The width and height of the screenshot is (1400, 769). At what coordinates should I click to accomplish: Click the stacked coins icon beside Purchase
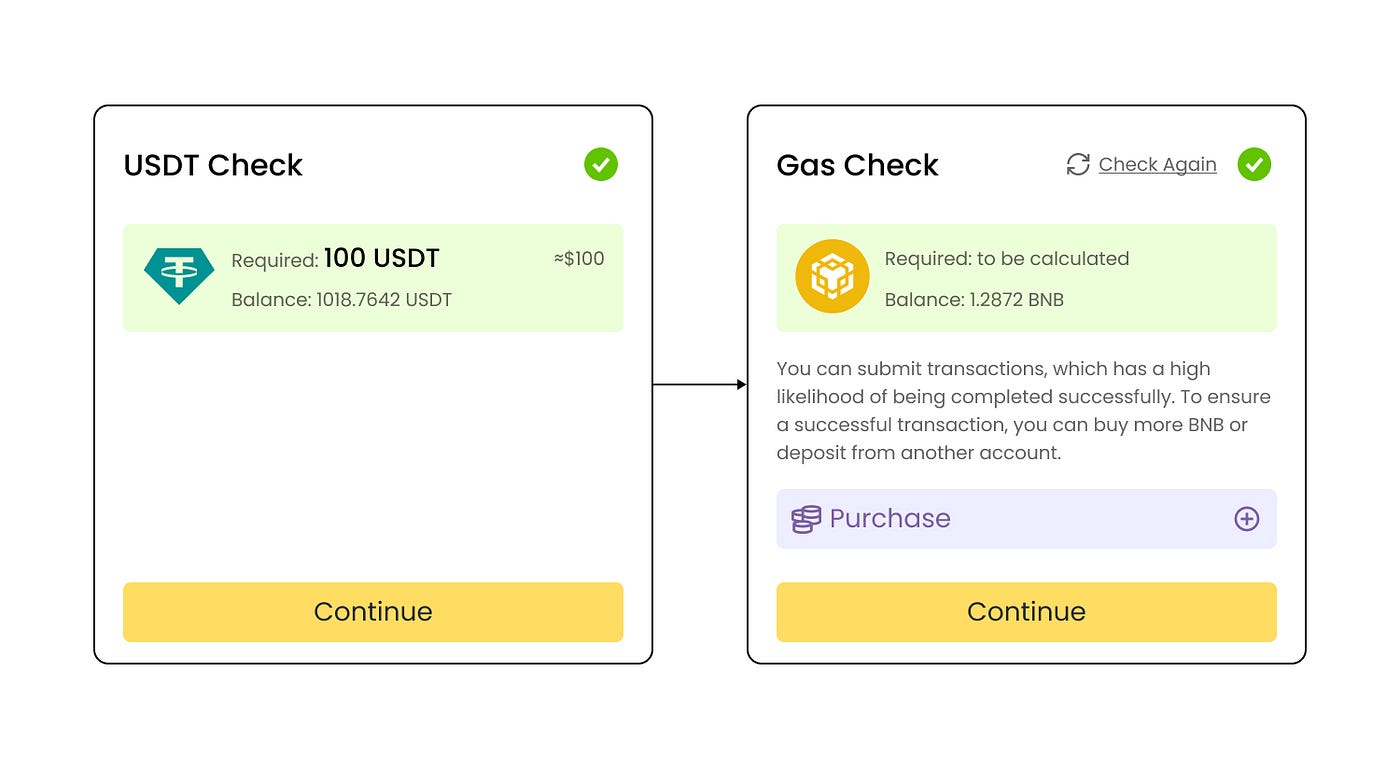(x=806, y=519)
